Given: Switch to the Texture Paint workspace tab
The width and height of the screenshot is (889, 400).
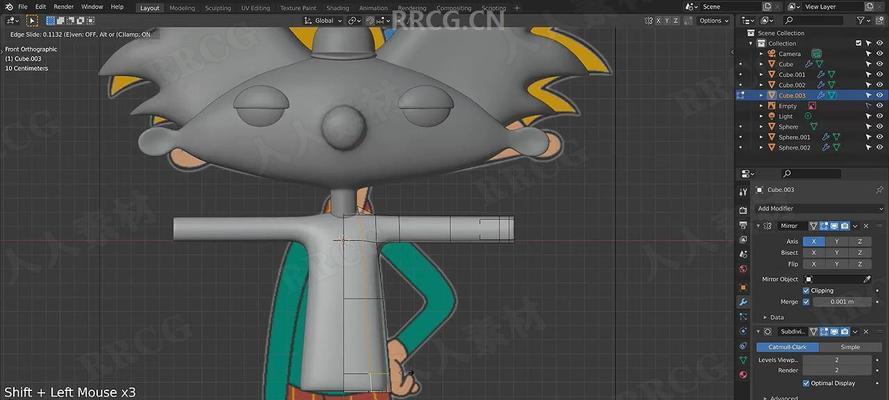Looking at the screenshot, I should click(298, 8).
